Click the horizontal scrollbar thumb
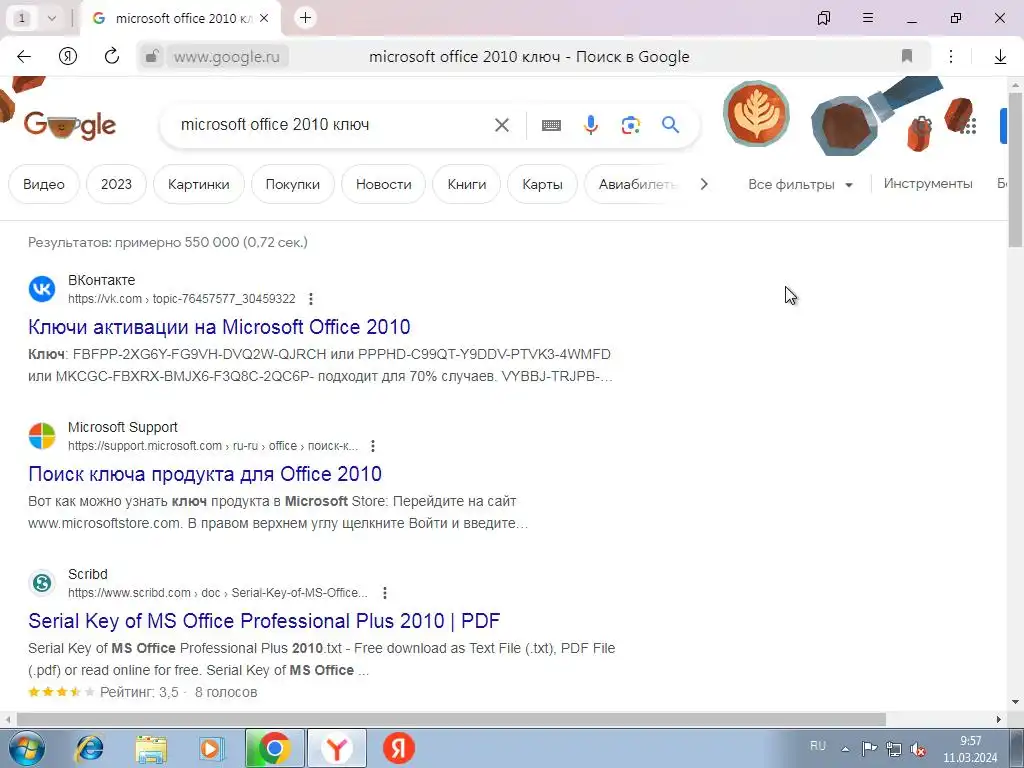This screenshot has height=768, width=1024. [451, 719]
